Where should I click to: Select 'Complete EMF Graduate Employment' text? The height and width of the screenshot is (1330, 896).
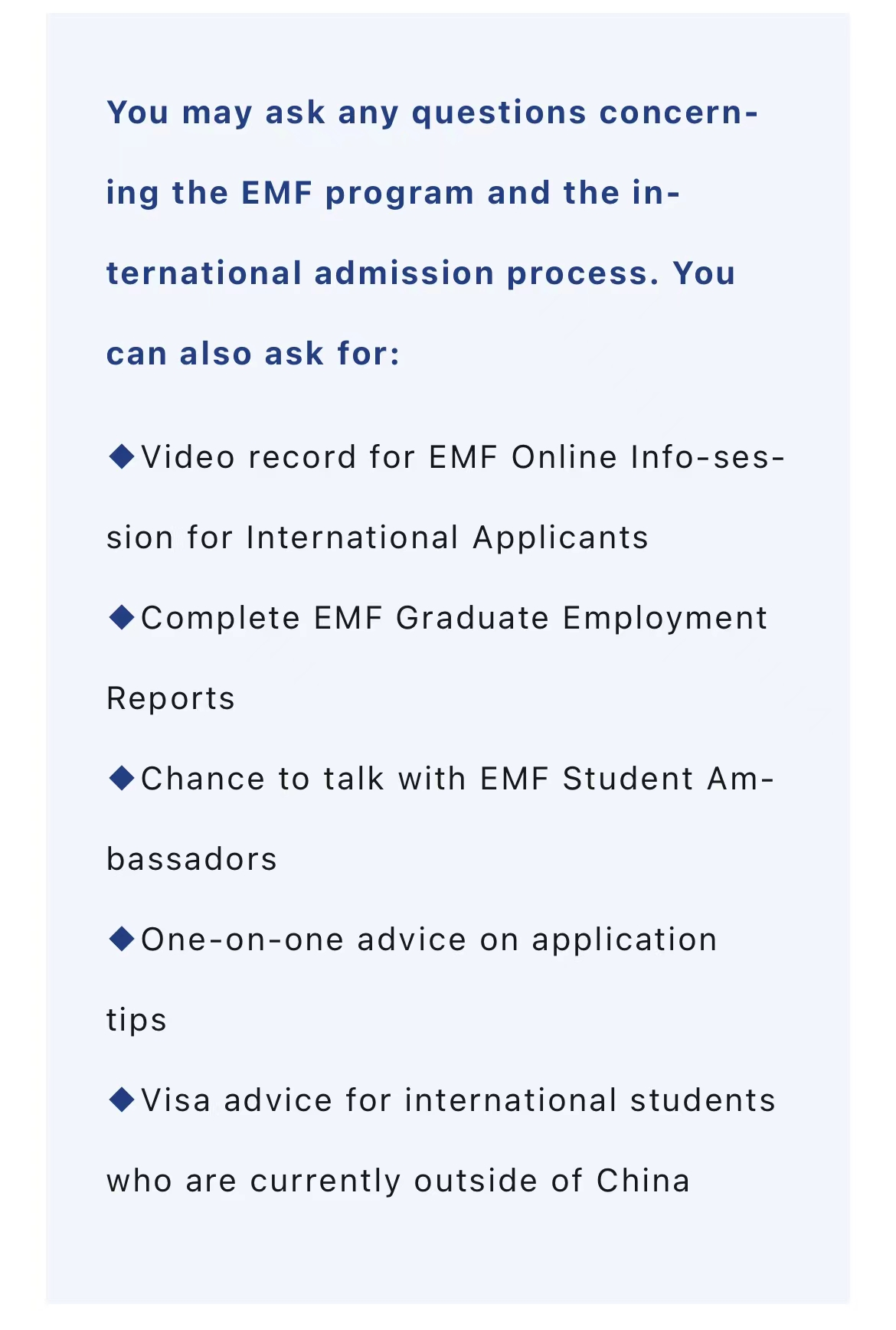point(453,618)
